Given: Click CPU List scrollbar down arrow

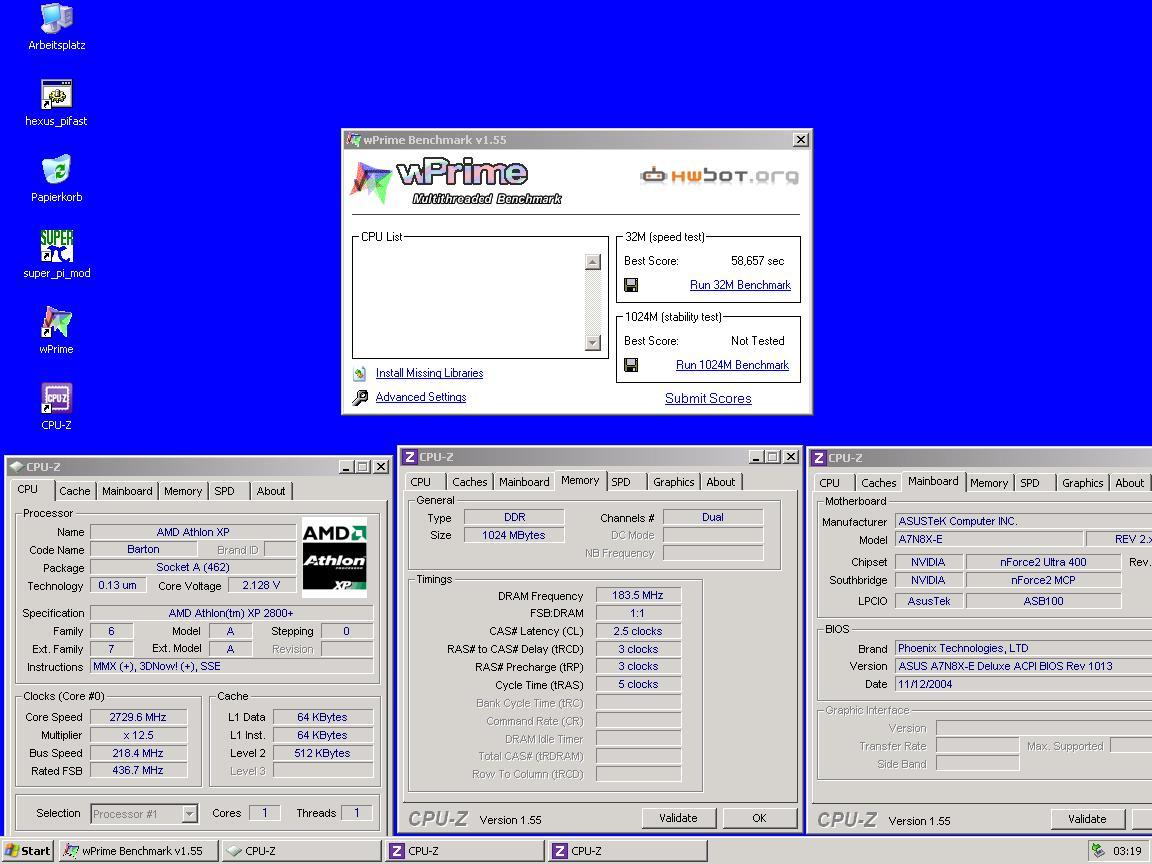Looking at the screenshot, I should 593,342.
